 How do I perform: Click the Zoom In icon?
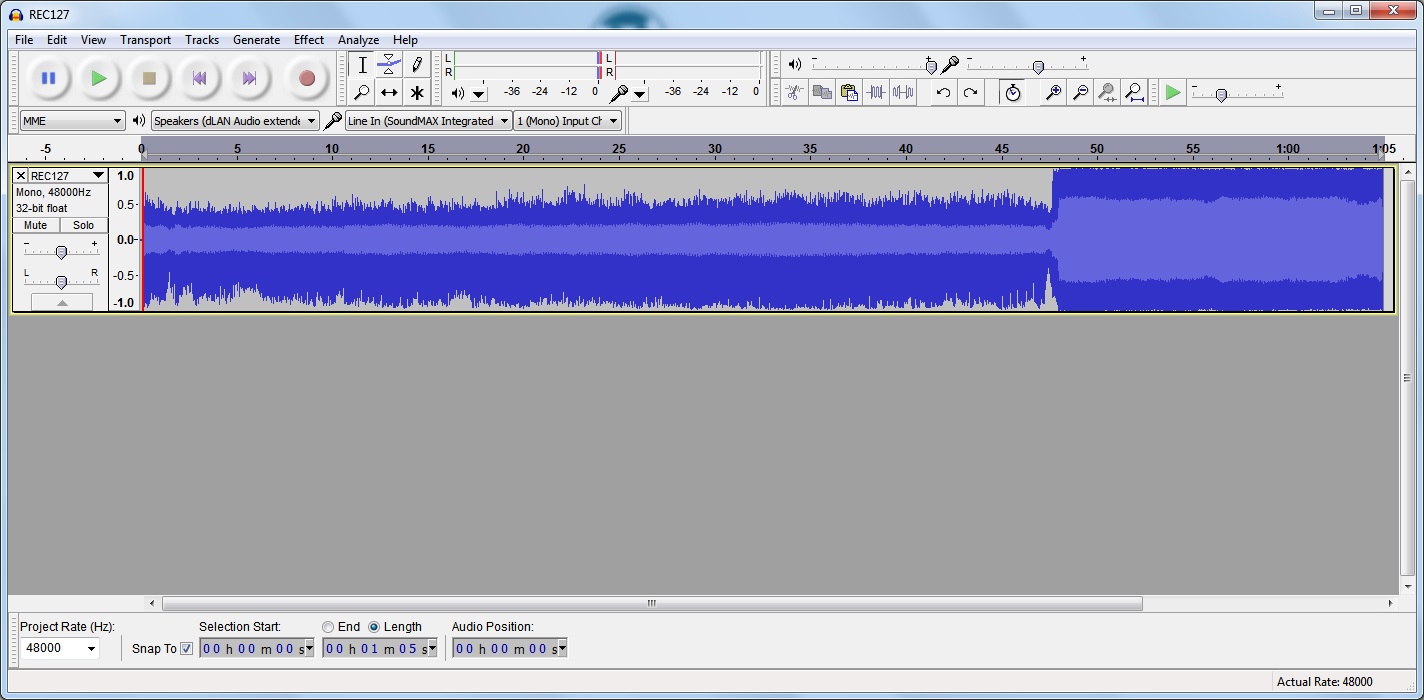click(1053, 92)
